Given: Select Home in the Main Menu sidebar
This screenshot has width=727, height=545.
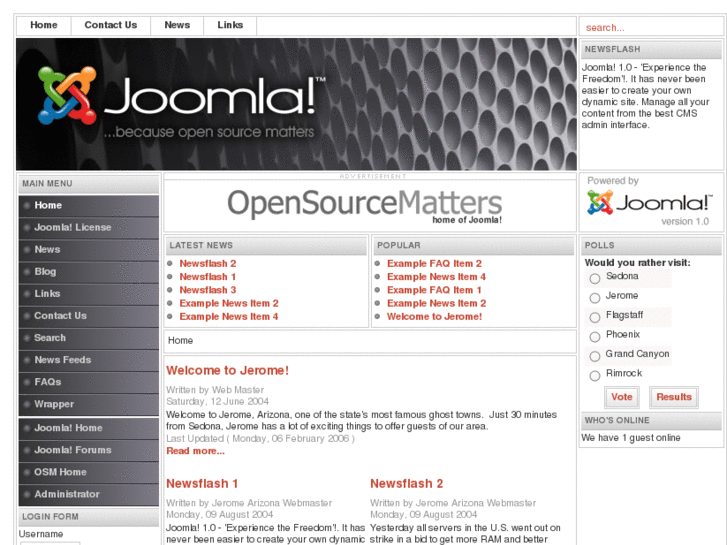Looking at the screenshot, I should [x=89, y=205].
